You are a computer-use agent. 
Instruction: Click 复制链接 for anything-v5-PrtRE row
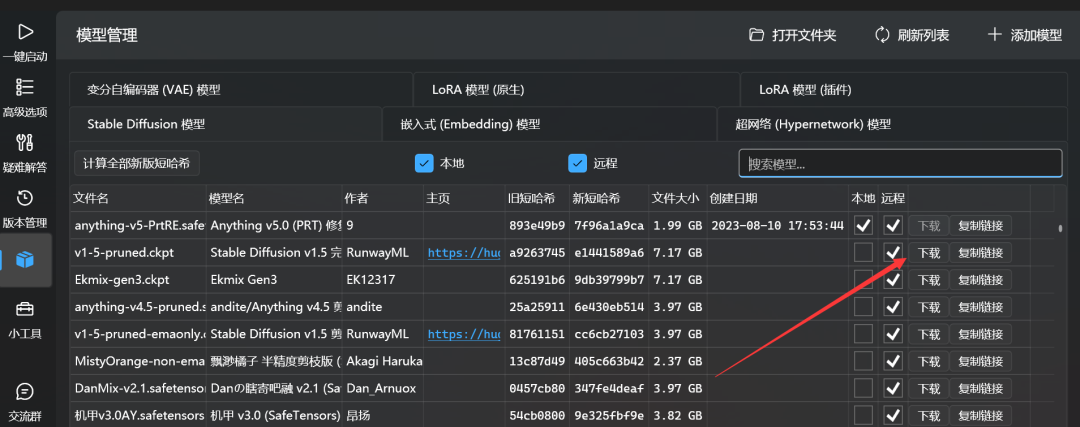(981, 225)
